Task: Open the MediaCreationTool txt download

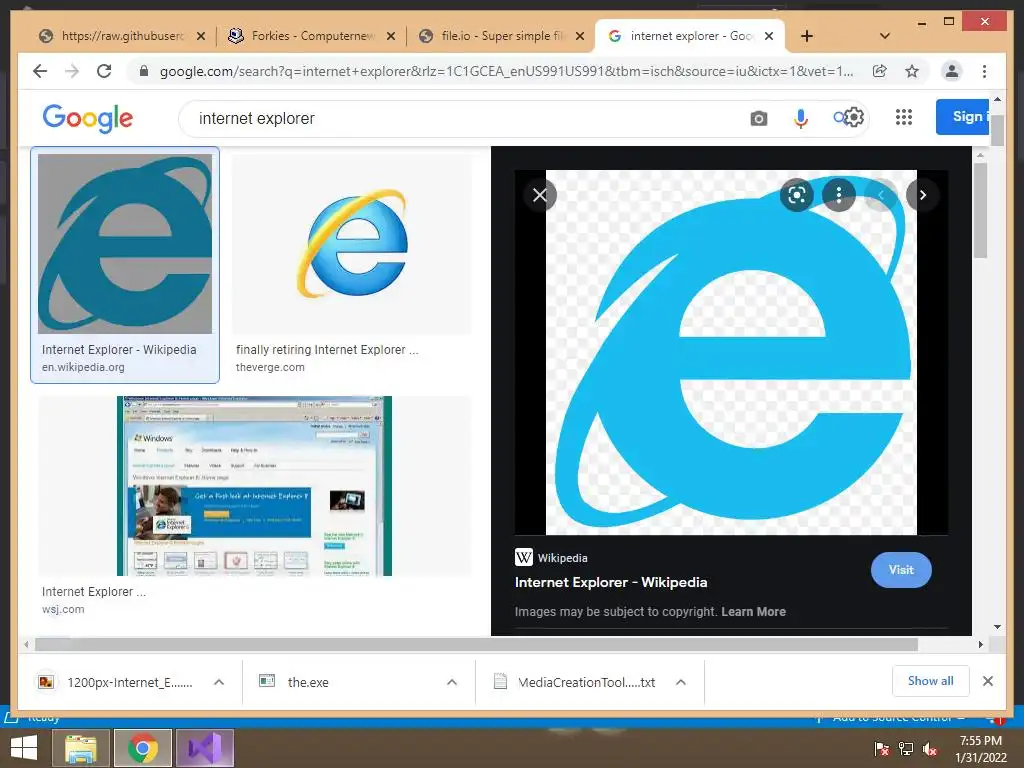Action: click(586, 682)
